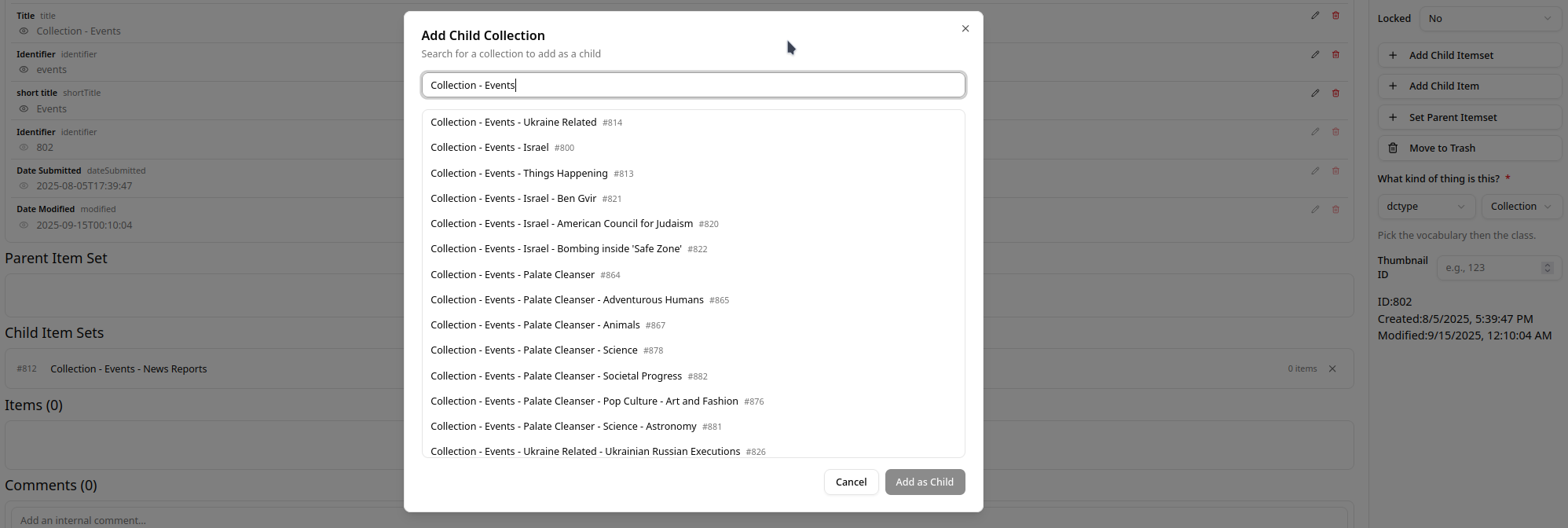
Task: Edit the Date Submitted pencil icon
Action: point(1315,170)
